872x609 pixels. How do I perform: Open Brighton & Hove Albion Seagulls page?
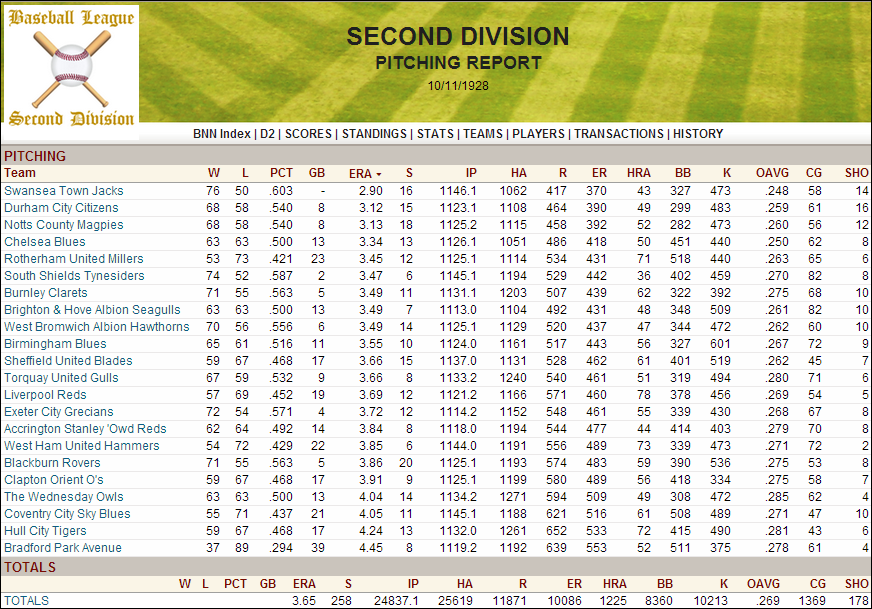(x=92, y=310)
